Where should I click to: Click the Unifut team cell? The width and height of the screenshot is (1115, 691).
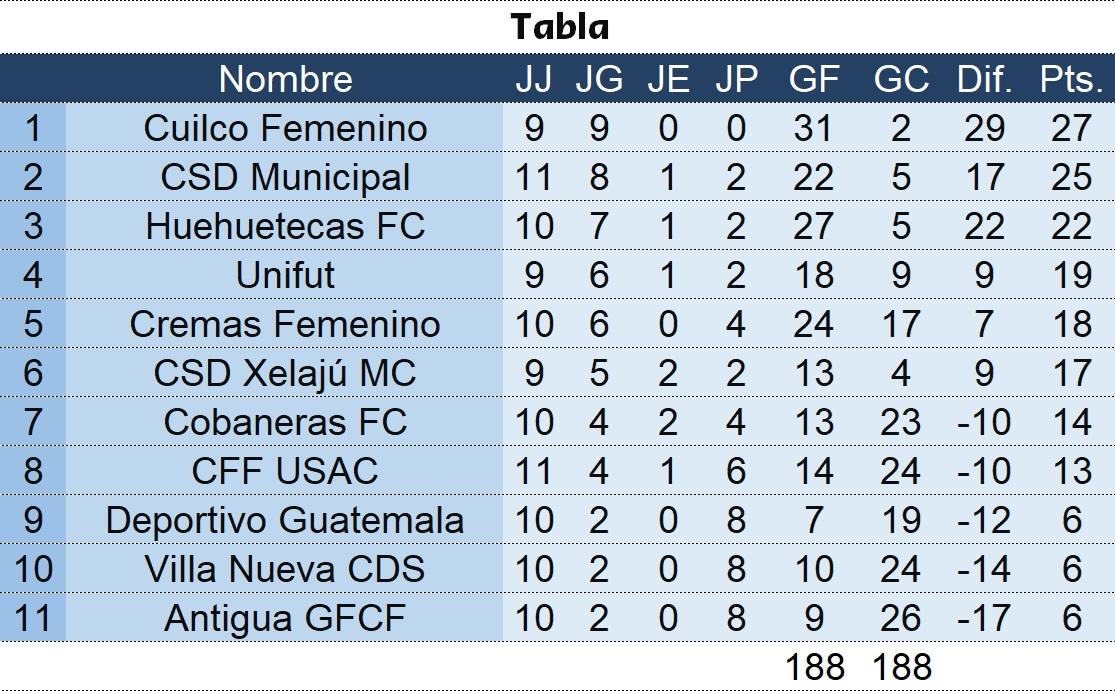pos(285,275)
